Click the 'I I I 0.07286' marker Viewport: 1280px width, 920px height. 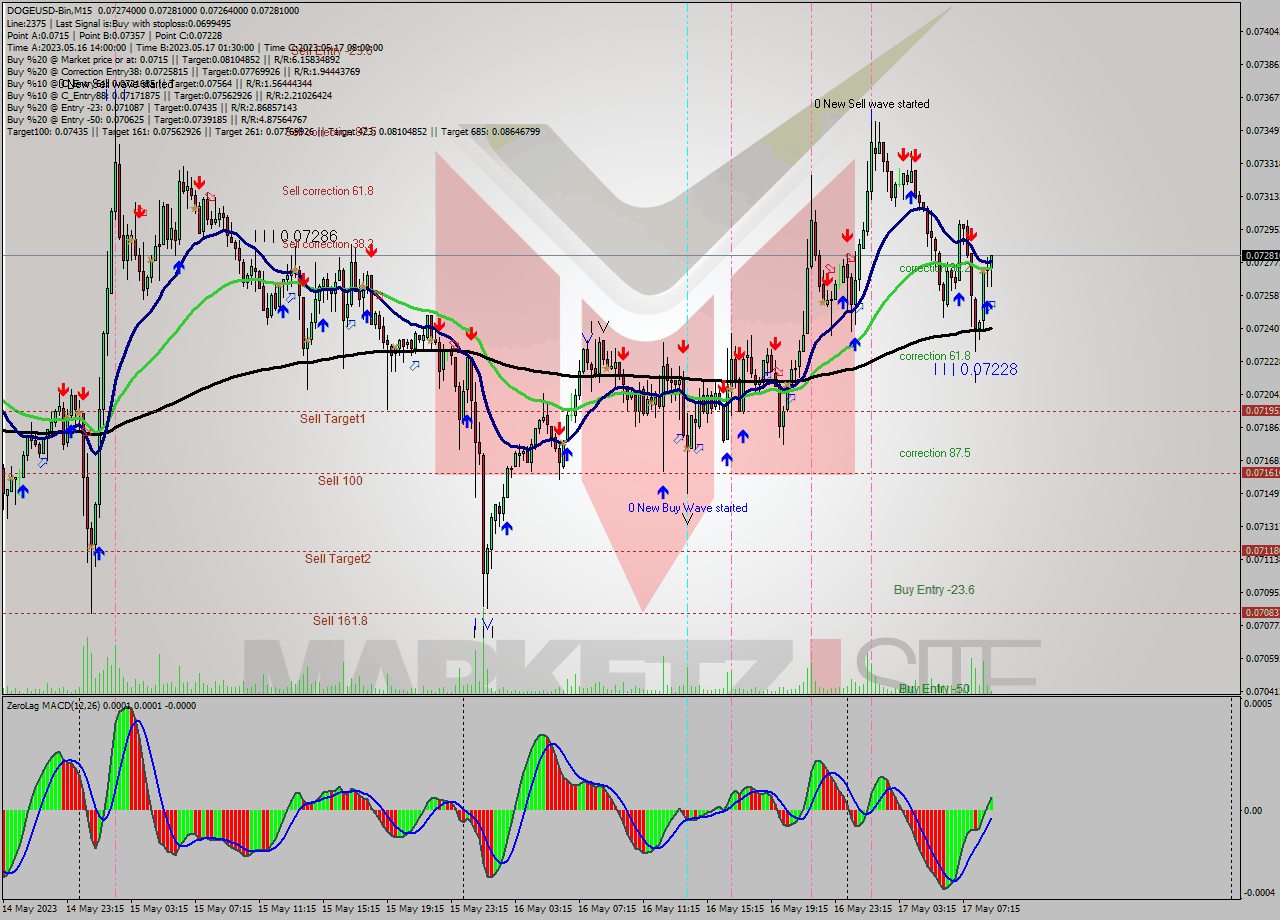coord(295,236)
